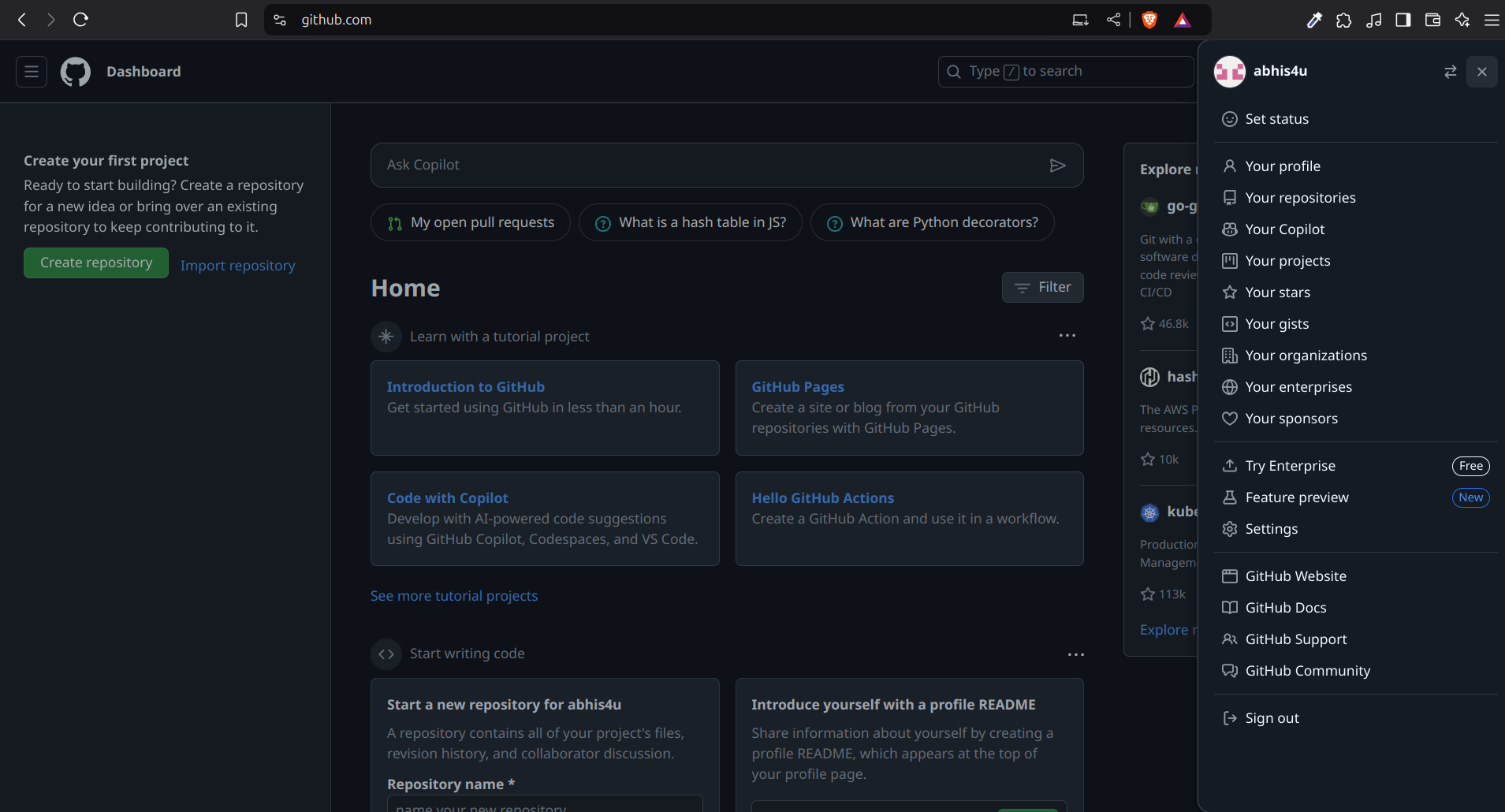Open Your gists menu item

[x=1356, y=324]
